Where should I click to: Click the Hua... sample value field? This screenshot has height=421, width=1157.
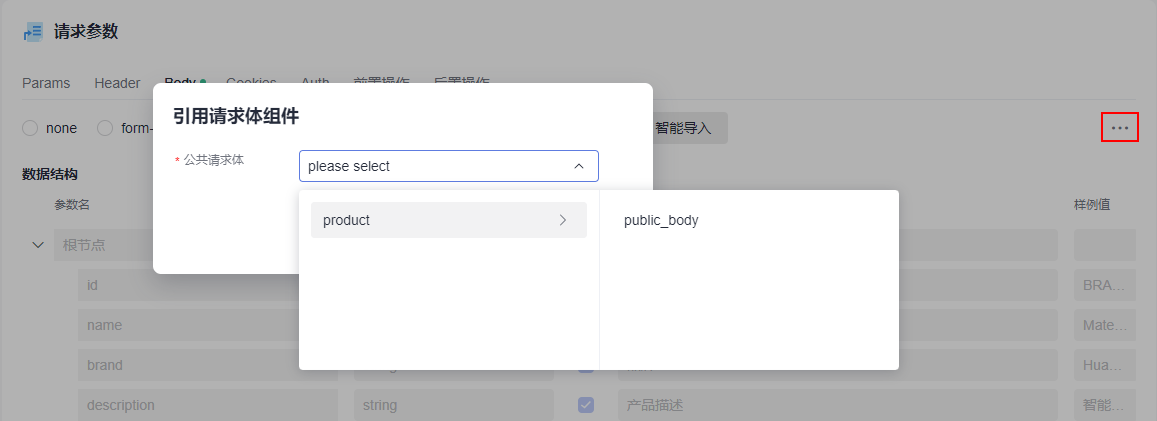click(x=1105, y=365)
